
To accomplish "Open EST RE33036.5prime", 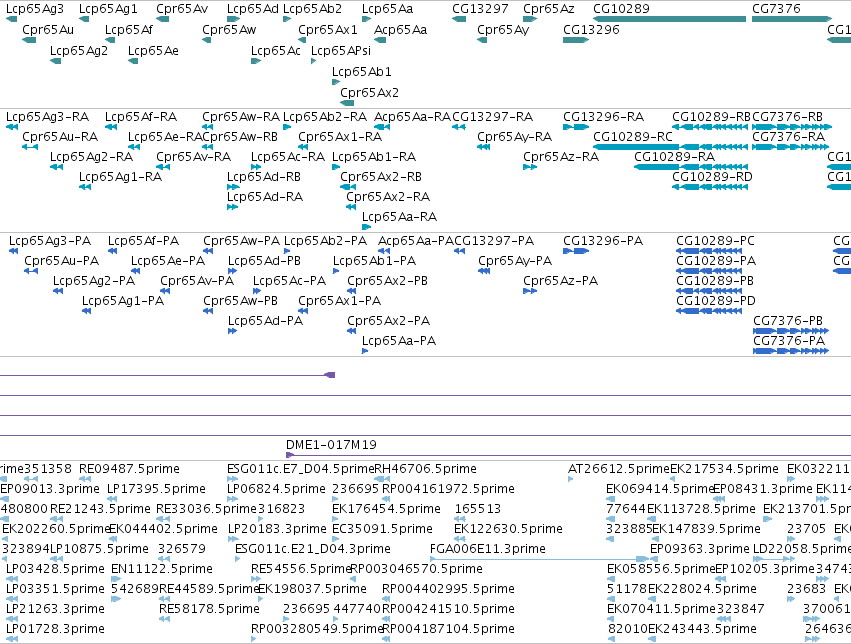I will [x=206, y=509].
